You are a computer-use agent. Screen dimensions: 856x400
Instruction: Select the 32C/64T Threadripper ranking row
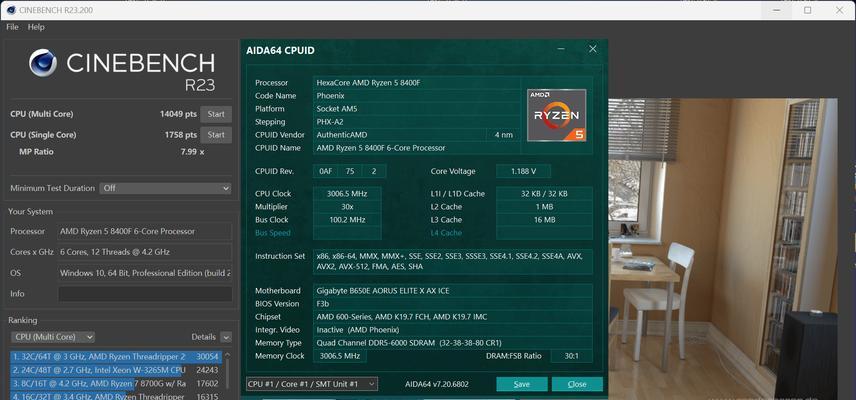pos(116,356)
